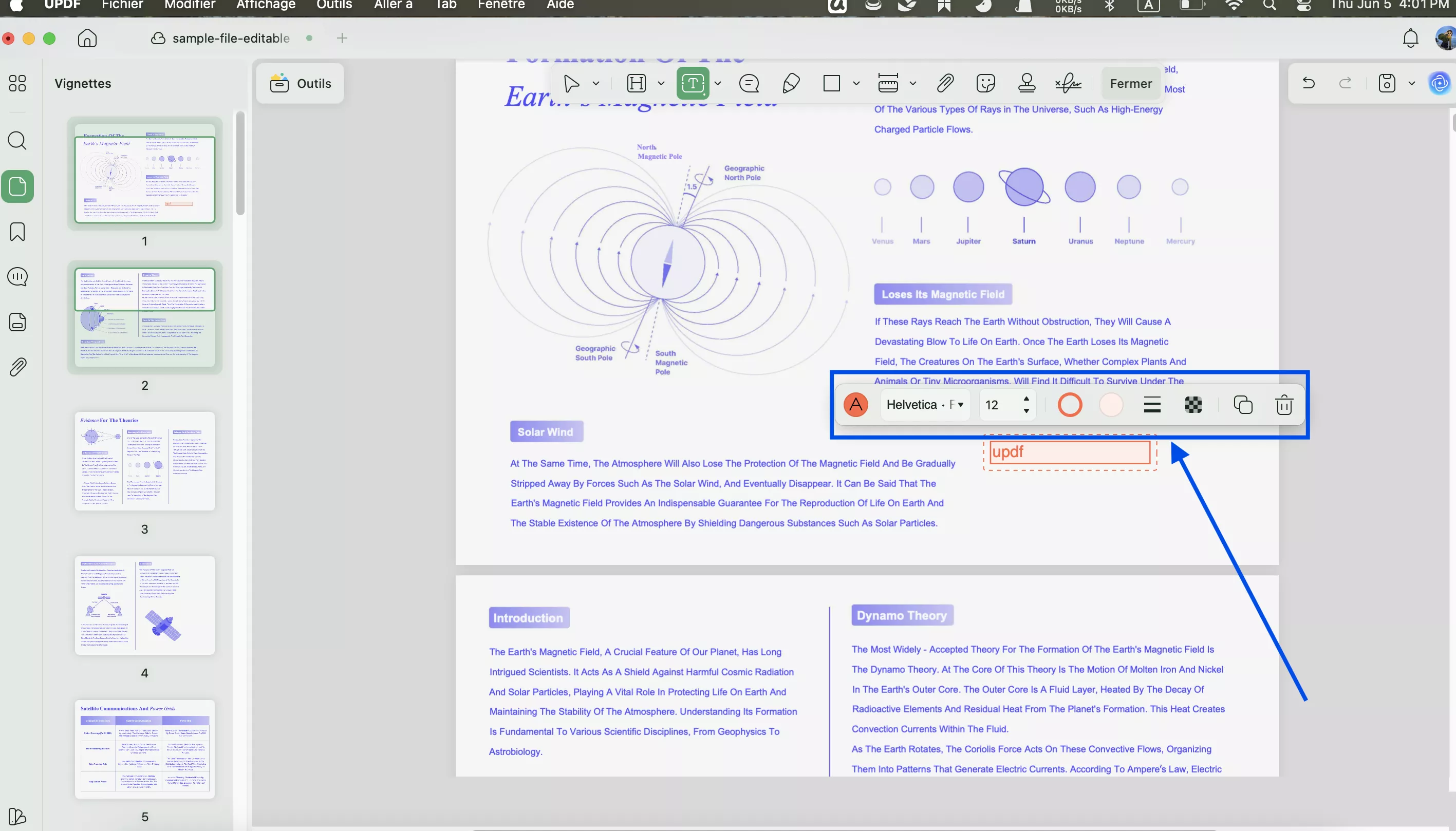The height and width of the screenshot is (831, 1456).
Task: Increase font size with stepper arrows
Action: (x=1026, y=399)
